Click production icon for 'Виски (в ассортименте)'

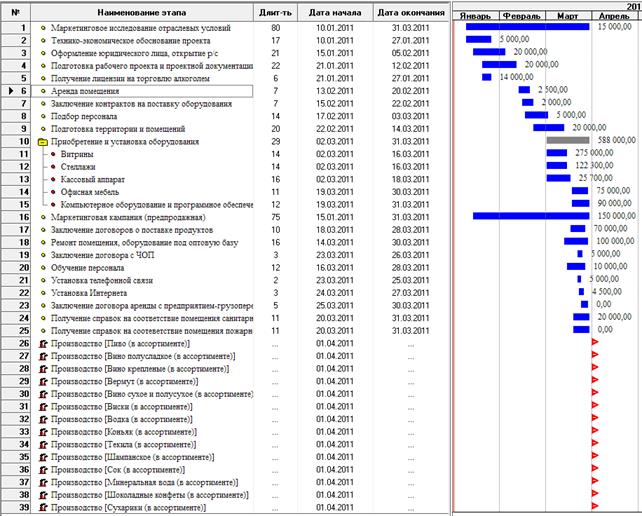[43, 406]
